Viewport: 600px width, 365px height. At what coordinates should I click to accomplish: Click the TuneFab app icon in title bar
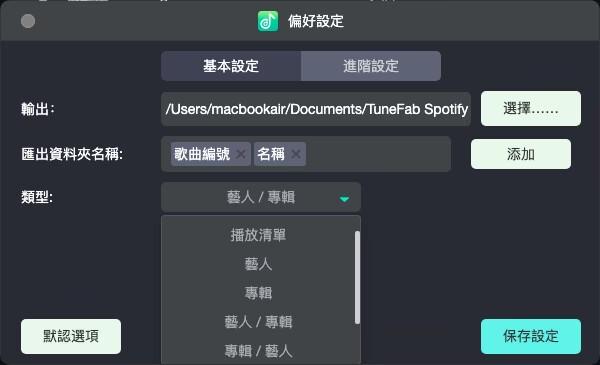click(268, 21)
